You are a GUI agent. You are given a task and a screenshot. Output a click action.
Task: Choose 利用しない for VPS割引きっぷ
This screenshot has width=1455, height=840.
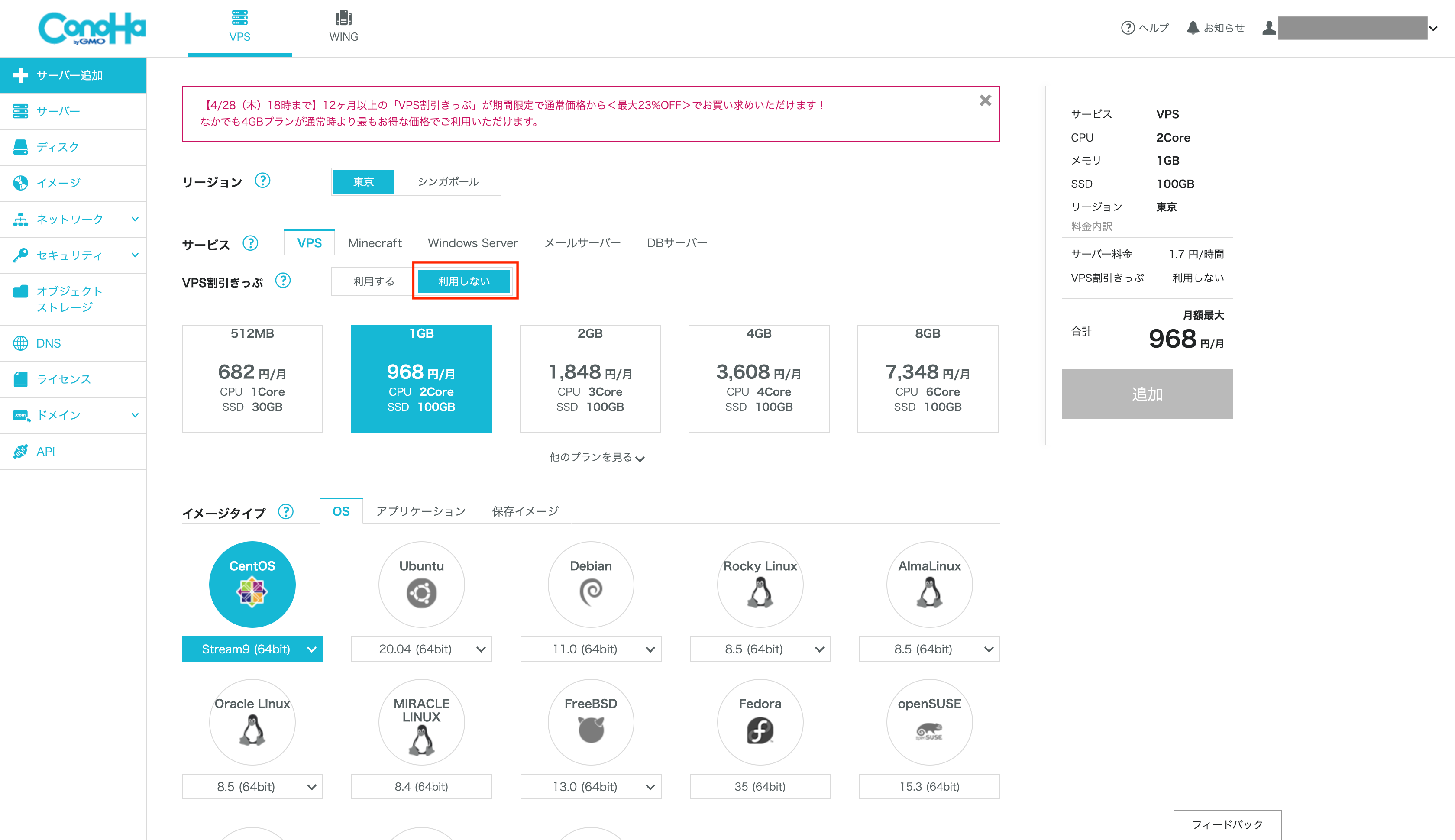click(464, 281)
